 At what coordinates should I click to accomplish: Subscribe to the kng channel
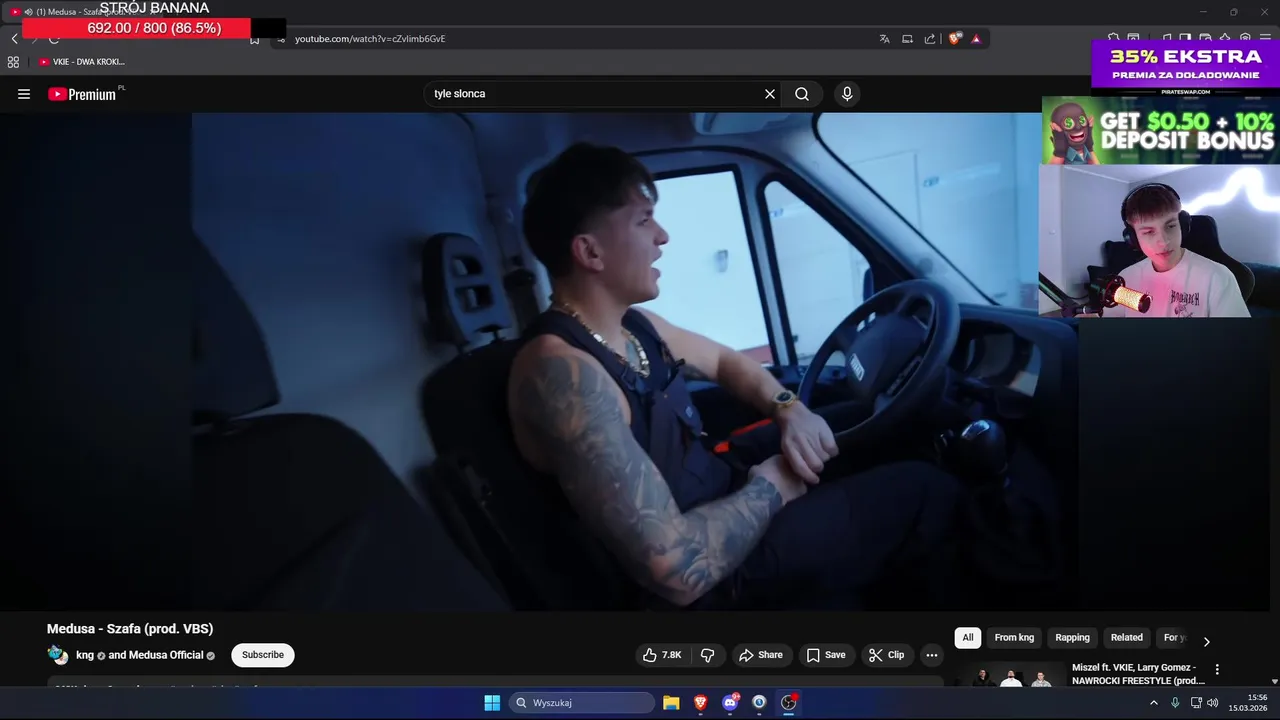click(263, 655)
